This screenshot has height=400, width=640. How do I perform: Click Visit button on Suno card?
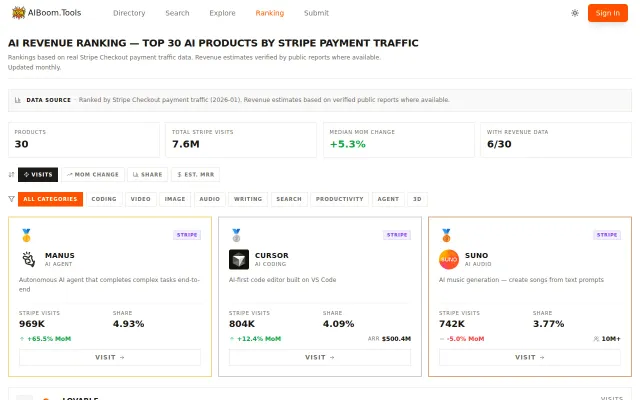530,358
